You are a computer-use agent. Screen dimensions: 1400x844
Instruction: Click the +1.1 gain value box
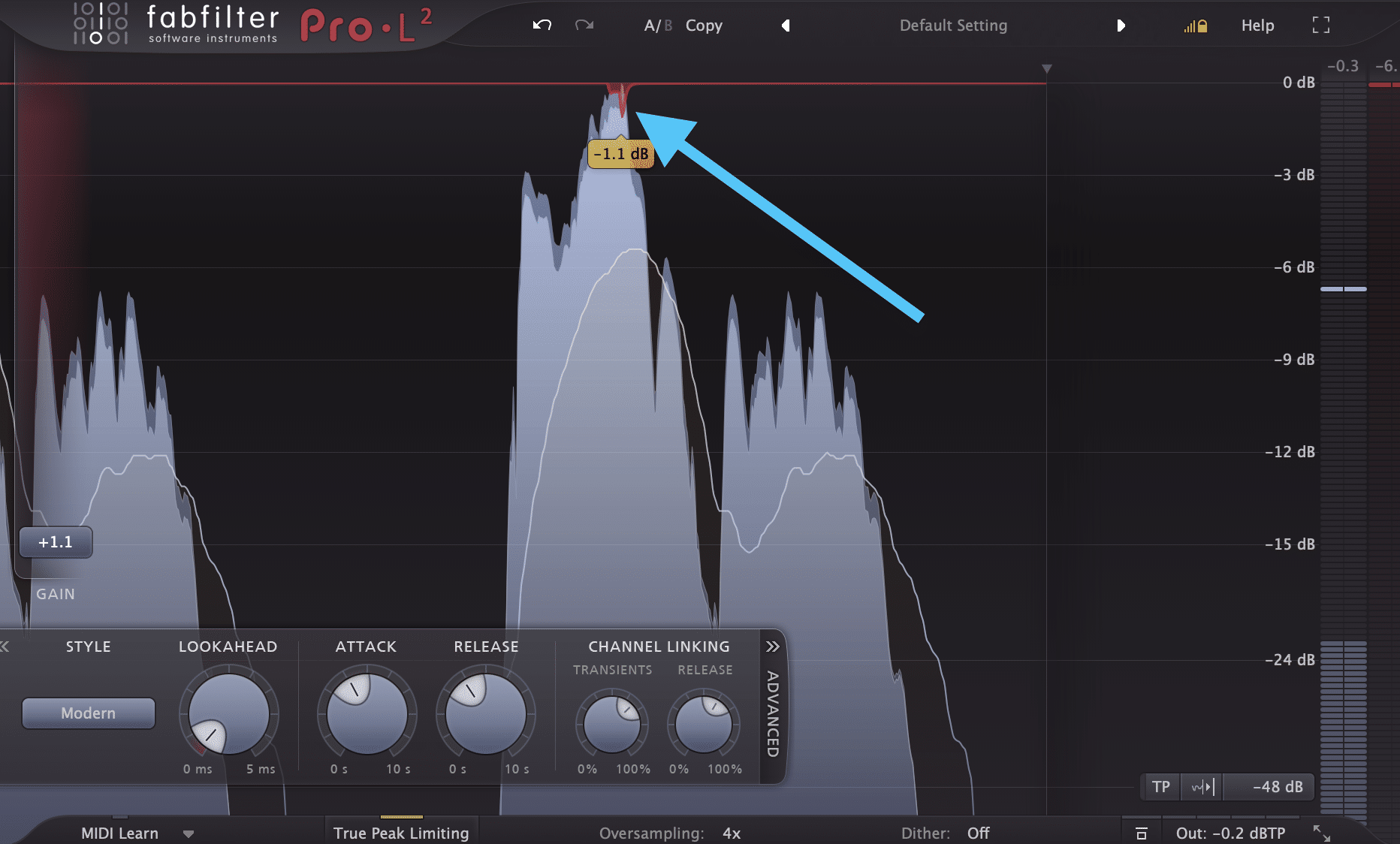(56, 542)
